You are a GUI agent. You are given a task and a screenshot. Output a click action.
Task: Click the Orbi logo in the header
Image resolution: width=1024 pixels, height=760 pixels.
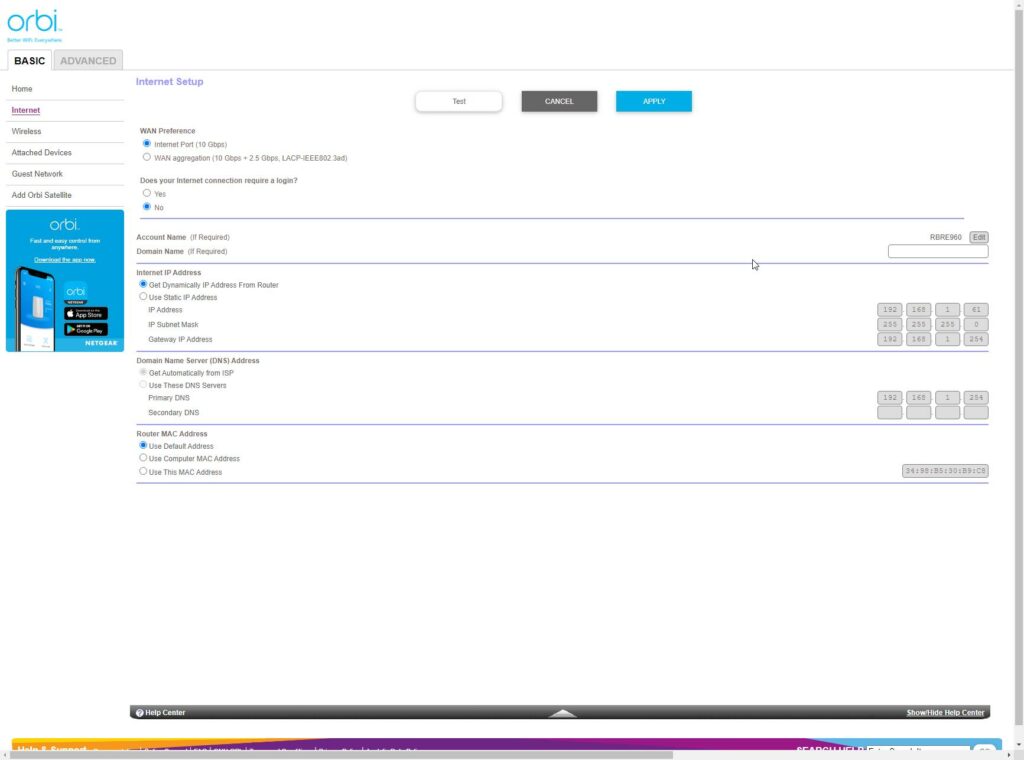[34, 24]
